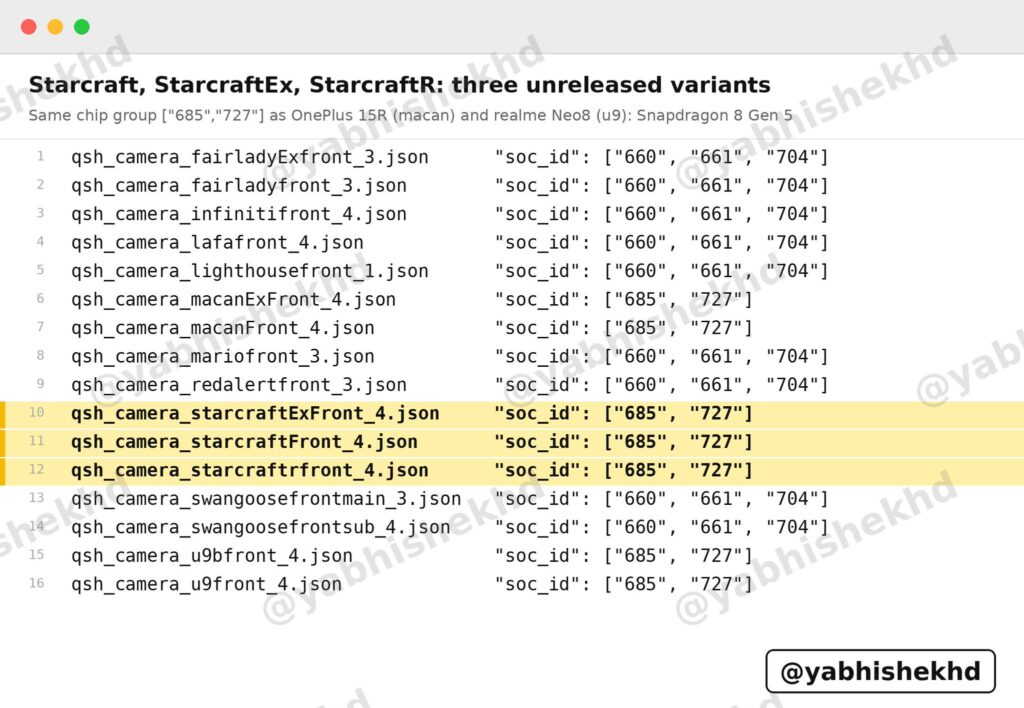Select qsh_camera_mariofront_3.json
Viewport: 1024px width, 708px height.
point(223,357)
